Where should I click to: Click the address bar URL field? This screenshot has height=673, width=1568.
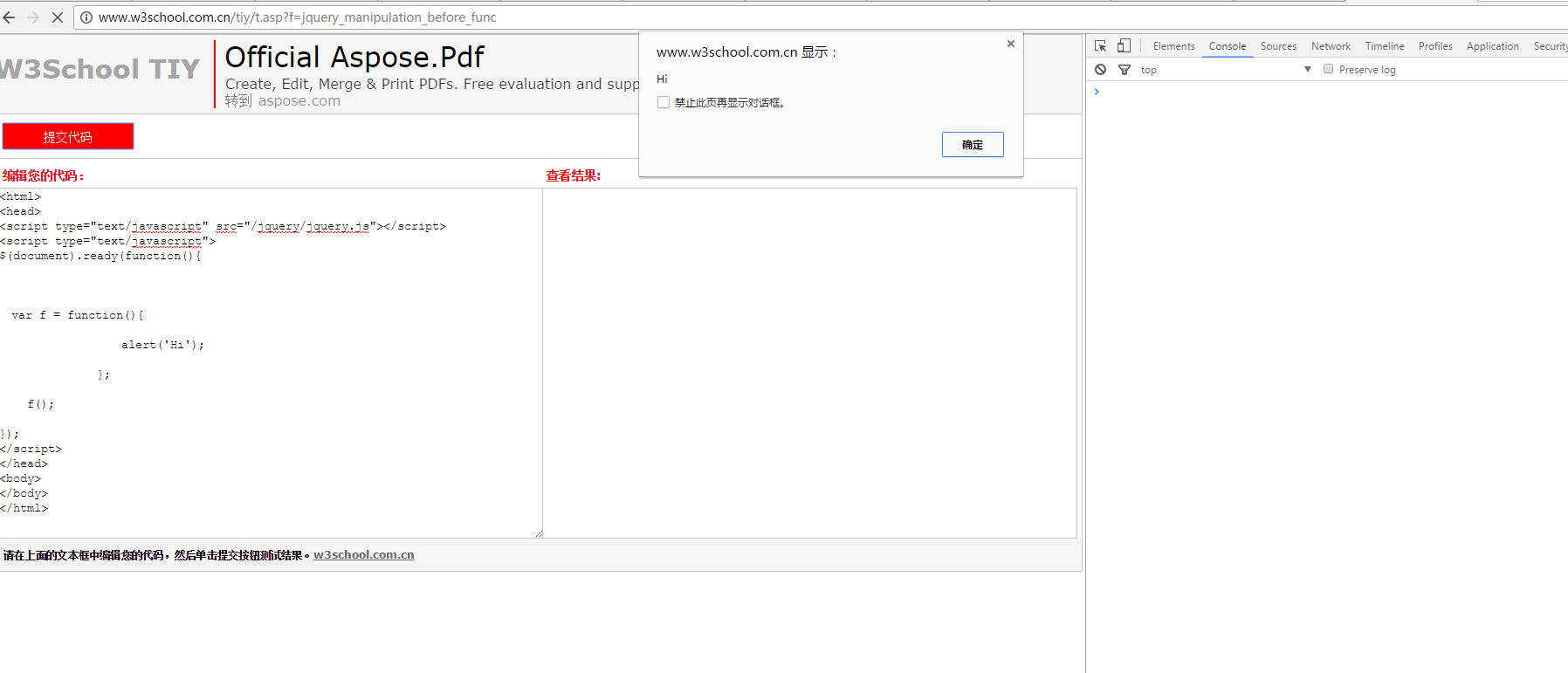[821, 17]
